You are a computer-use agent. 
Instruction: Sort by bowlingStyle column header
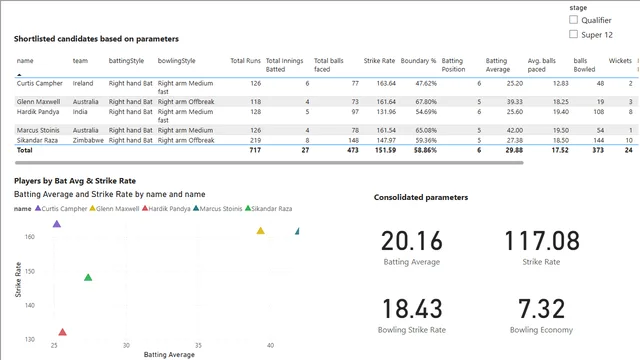[176, 61]
